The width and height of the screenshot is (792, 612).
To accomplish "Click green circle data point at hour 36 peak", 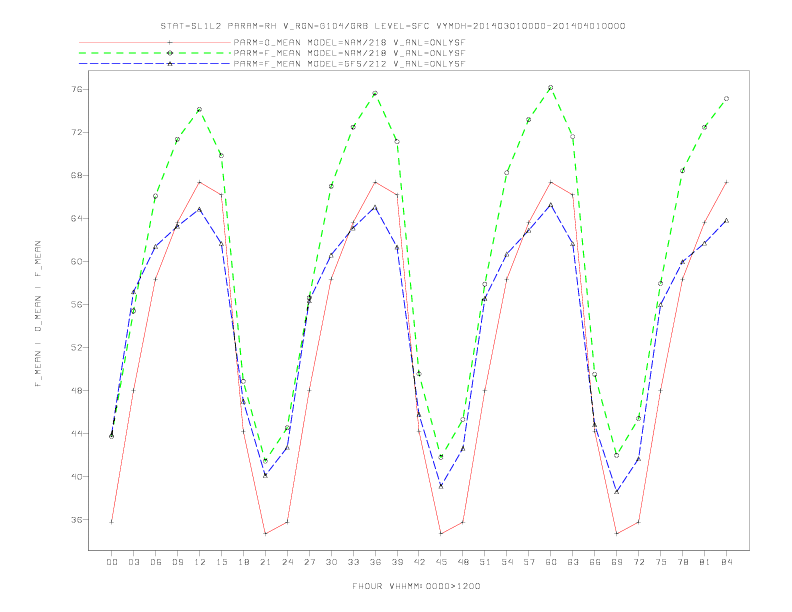I will click(x=375, y=93).
